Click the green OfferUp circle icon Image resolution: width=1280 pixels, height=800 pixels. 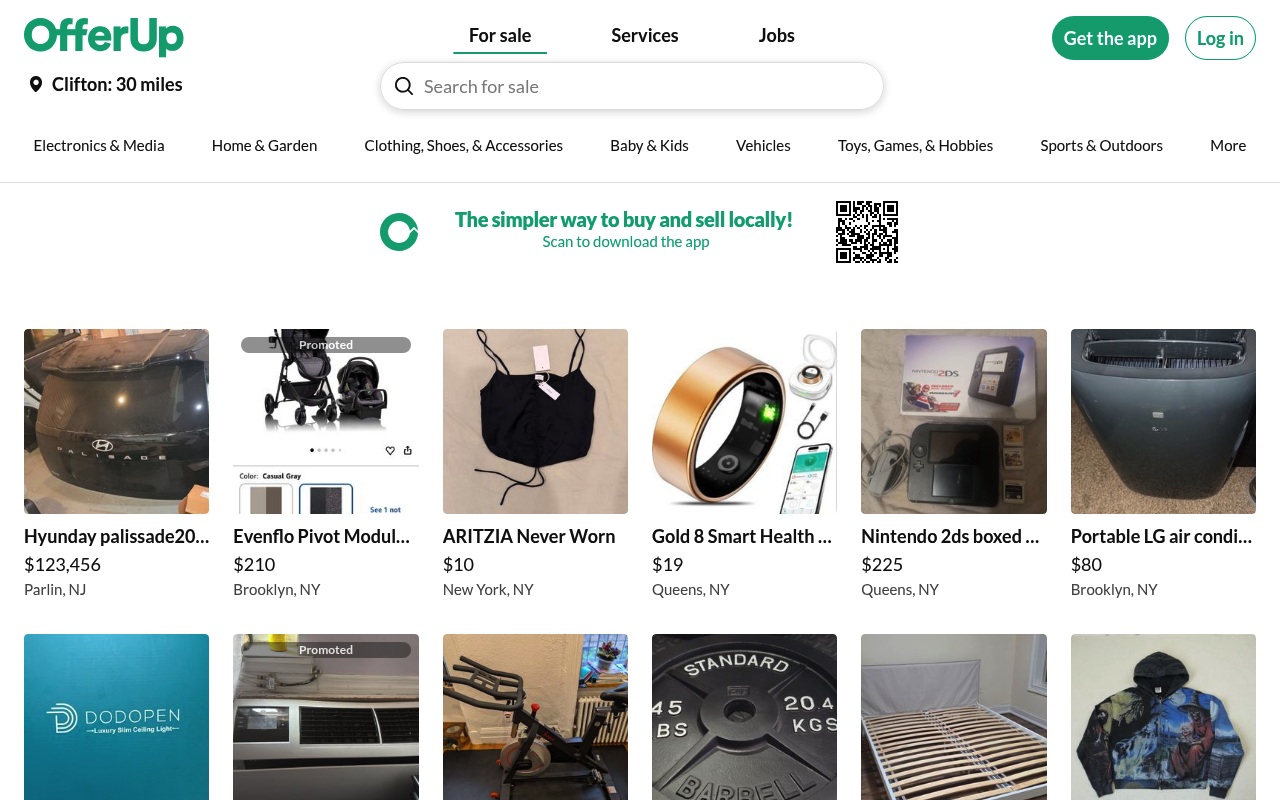(399, 232)
